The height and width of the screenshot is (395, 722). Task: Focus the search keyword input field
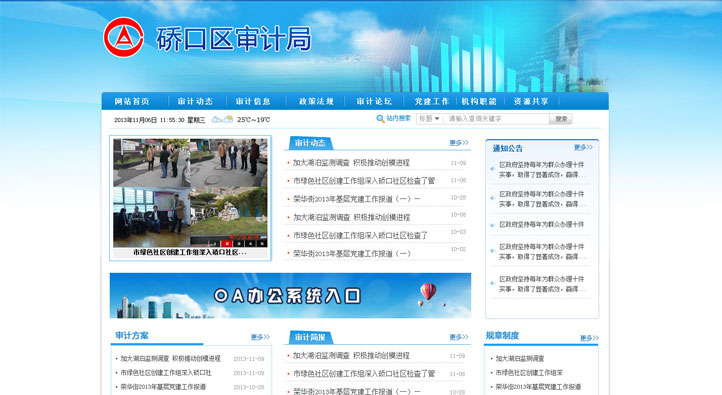pos(496,119)
